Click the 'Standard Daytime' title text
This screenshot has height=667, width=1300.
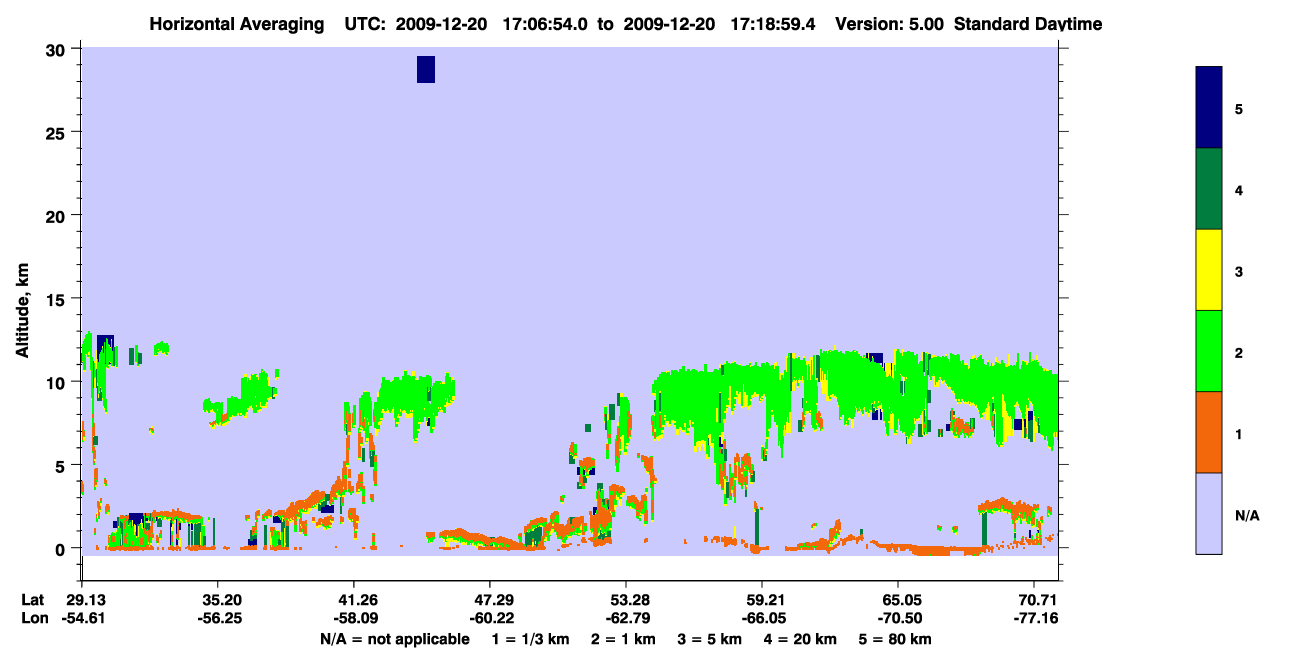click(x=1028, y=24)
